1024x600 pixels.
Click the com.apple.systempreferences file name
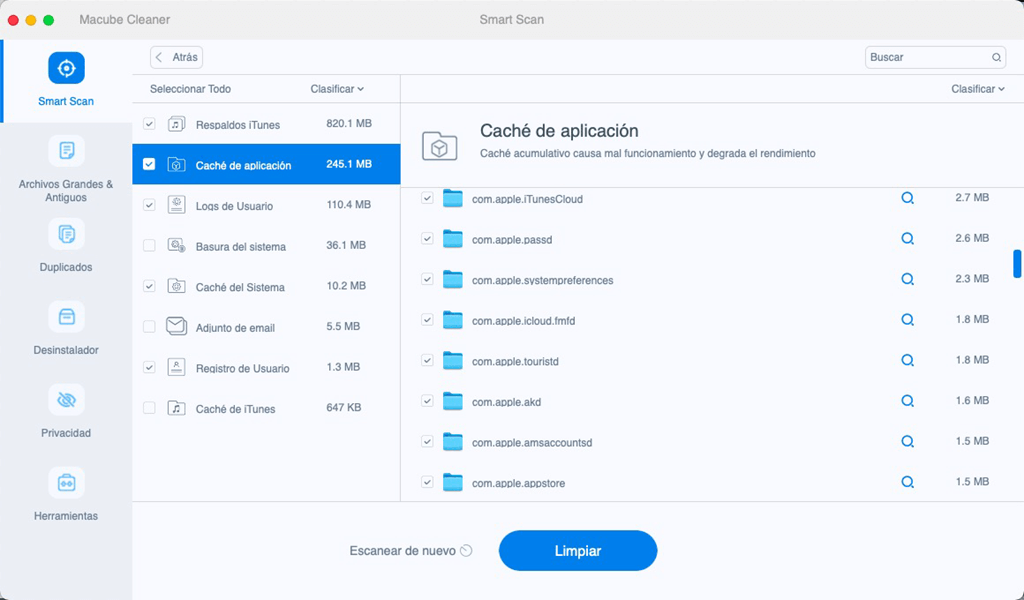point(543,280)
